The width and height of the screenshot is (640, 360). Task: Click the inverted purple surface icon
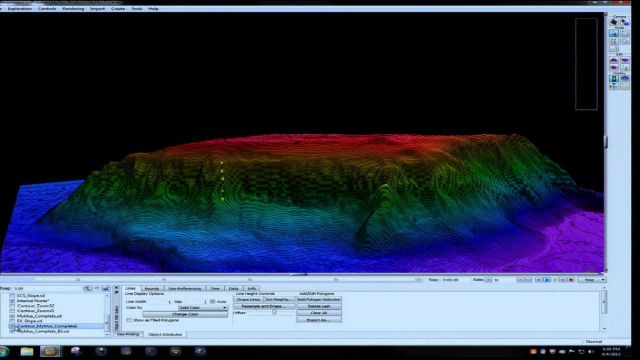point(625,60)
